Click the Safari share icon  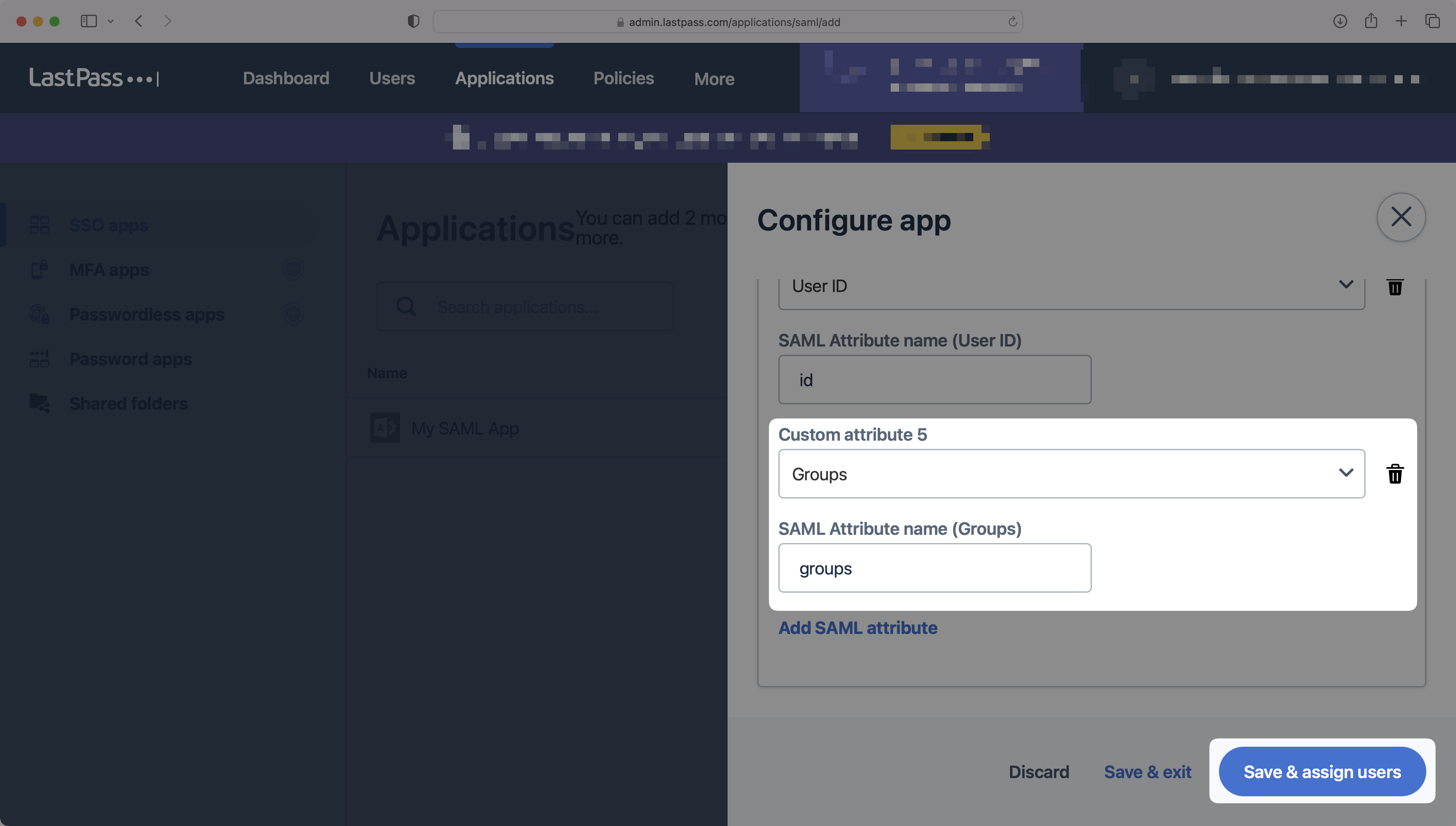coord(1371,21)
